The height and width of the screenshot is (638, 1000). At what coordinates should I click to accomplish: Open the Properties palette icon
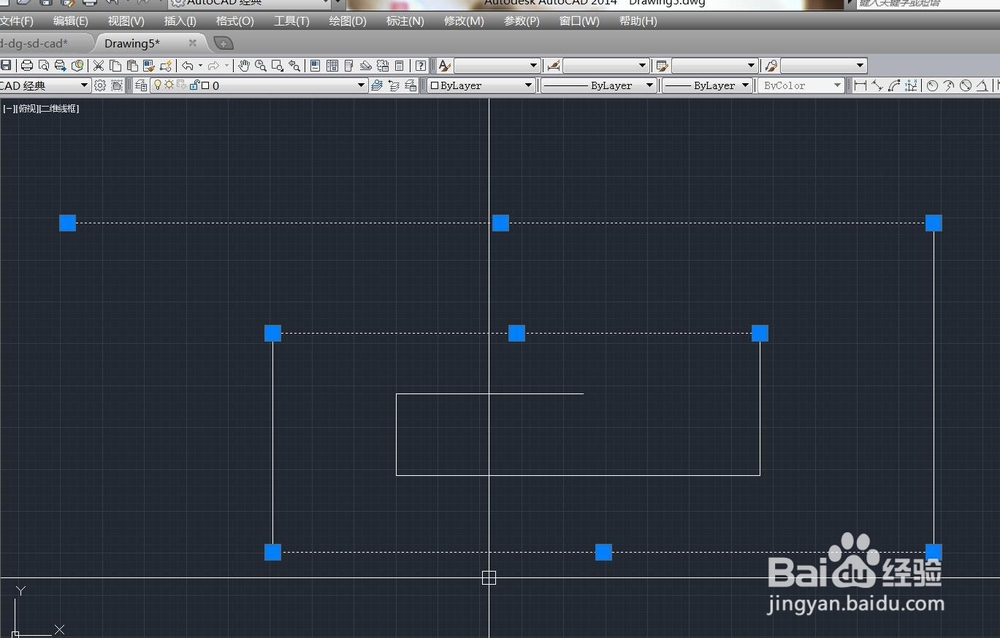pos(315,65)
